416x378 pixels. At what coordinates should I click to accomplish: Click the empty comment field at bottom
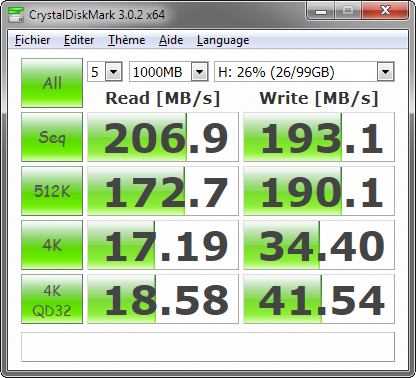(x=208, y=347)
